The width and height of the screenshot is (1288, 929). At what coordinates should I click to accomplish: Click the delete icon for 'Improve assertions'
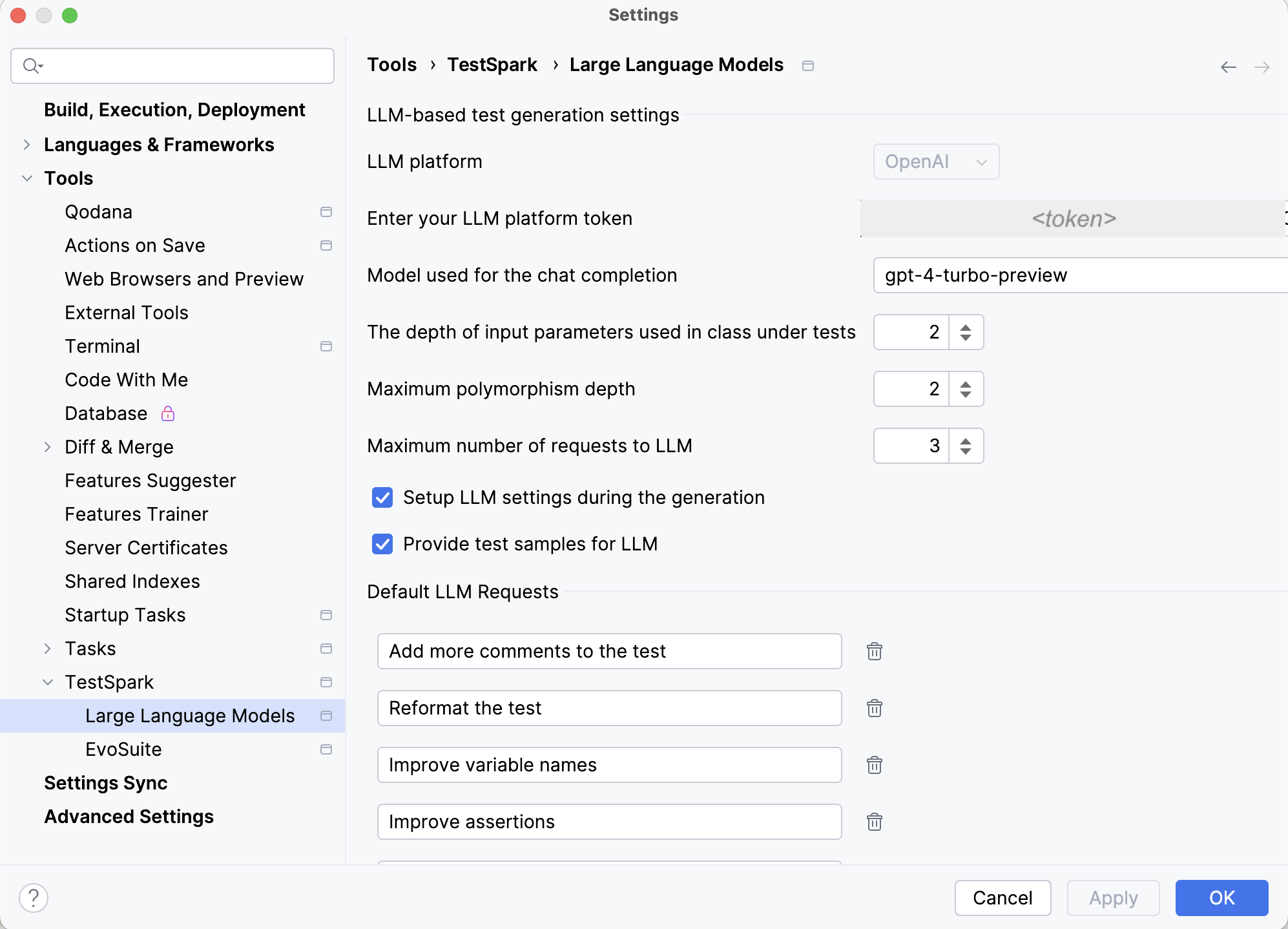pyautogui.click(x=875, y=821)
